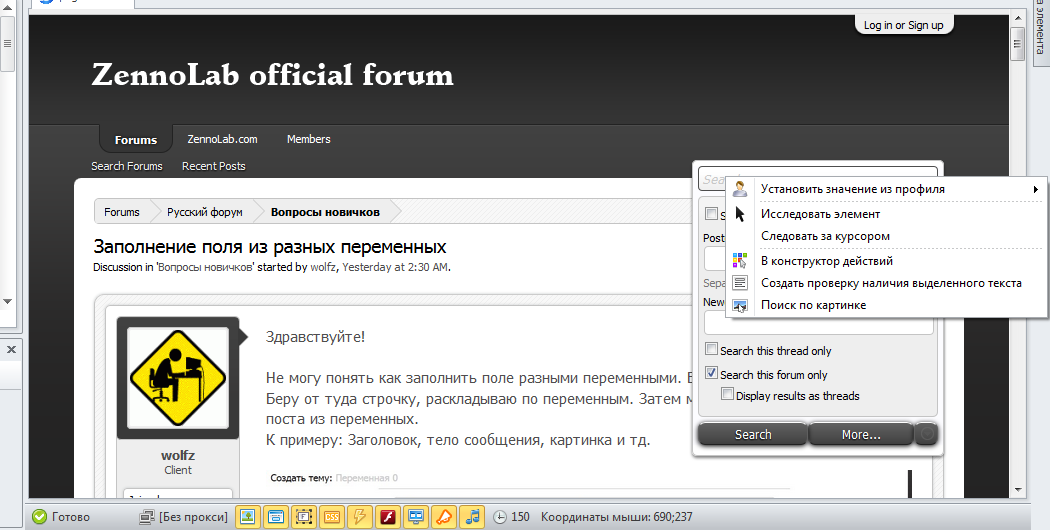Click Yesterday at 2:30 AM timestamp link

395,267
